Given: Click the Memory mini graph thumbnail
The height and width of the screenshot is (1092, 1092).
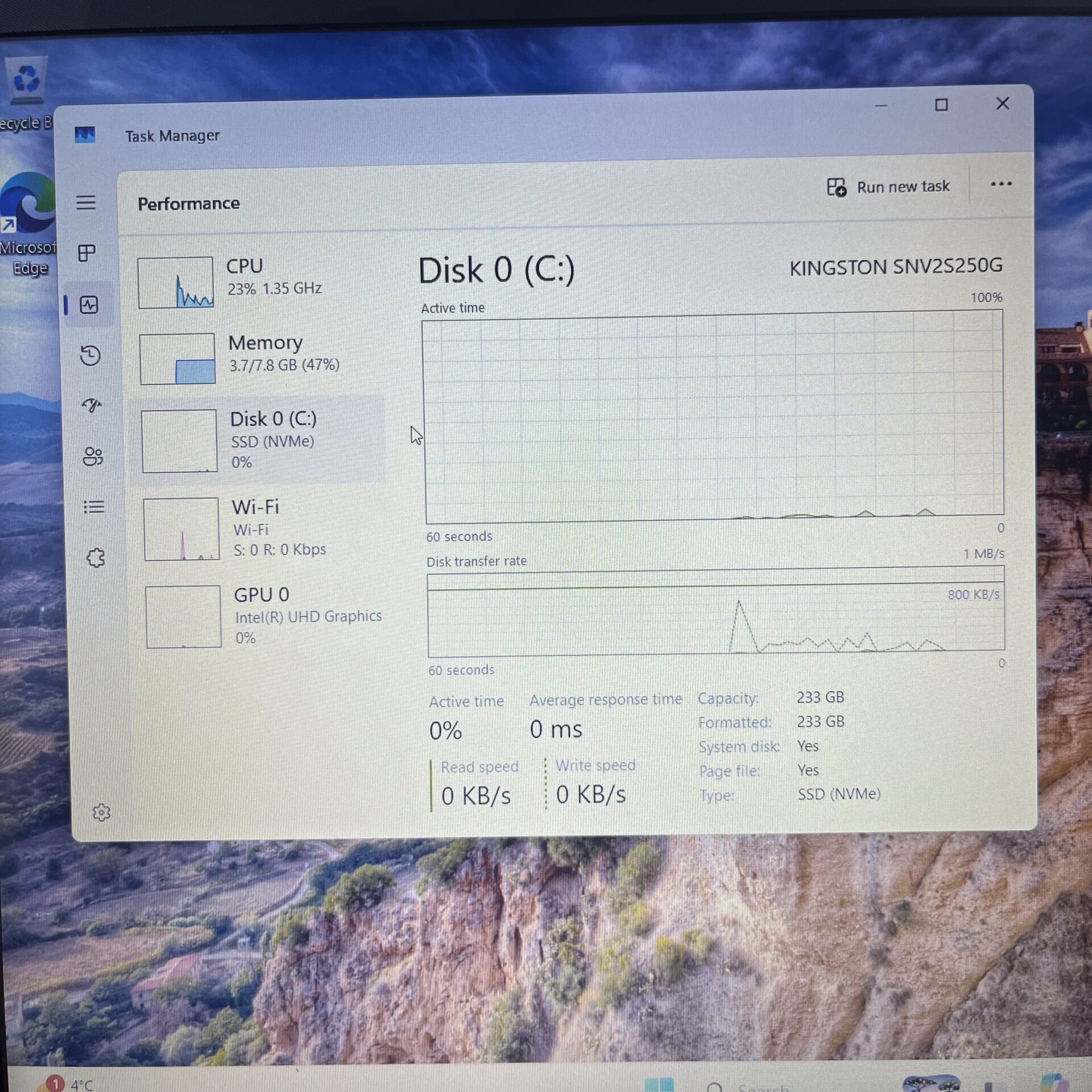Looking at the screenshot, I should pos(177,359).
